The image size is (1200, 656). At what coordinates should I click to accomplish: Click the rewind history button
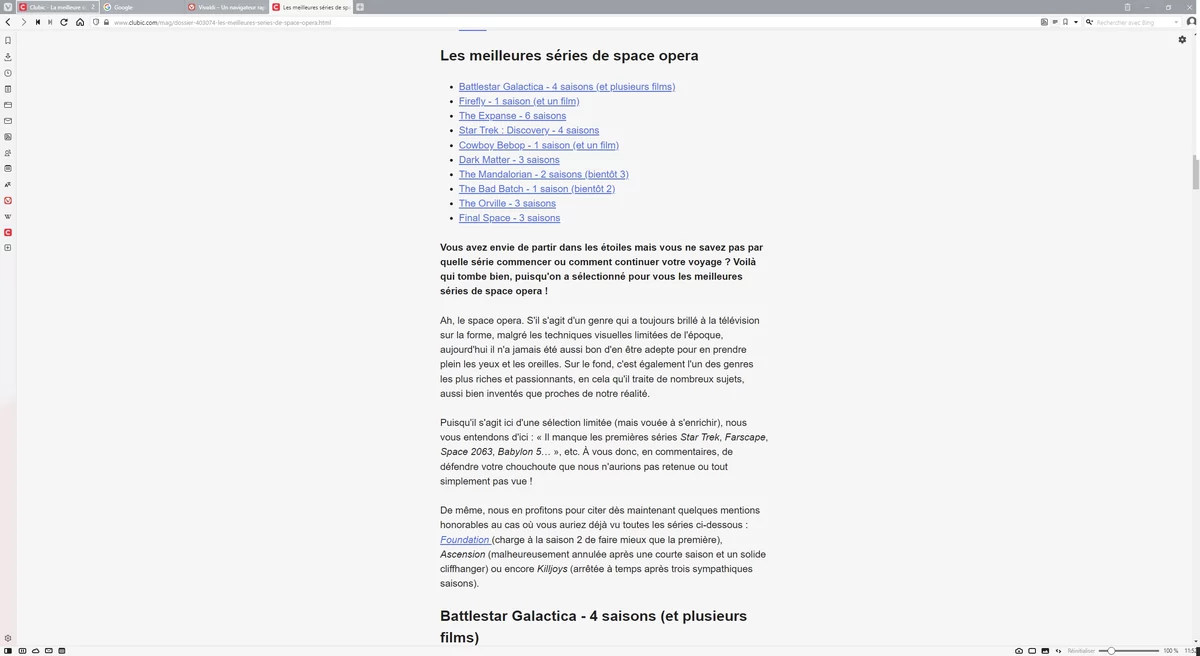coord(37,22)
